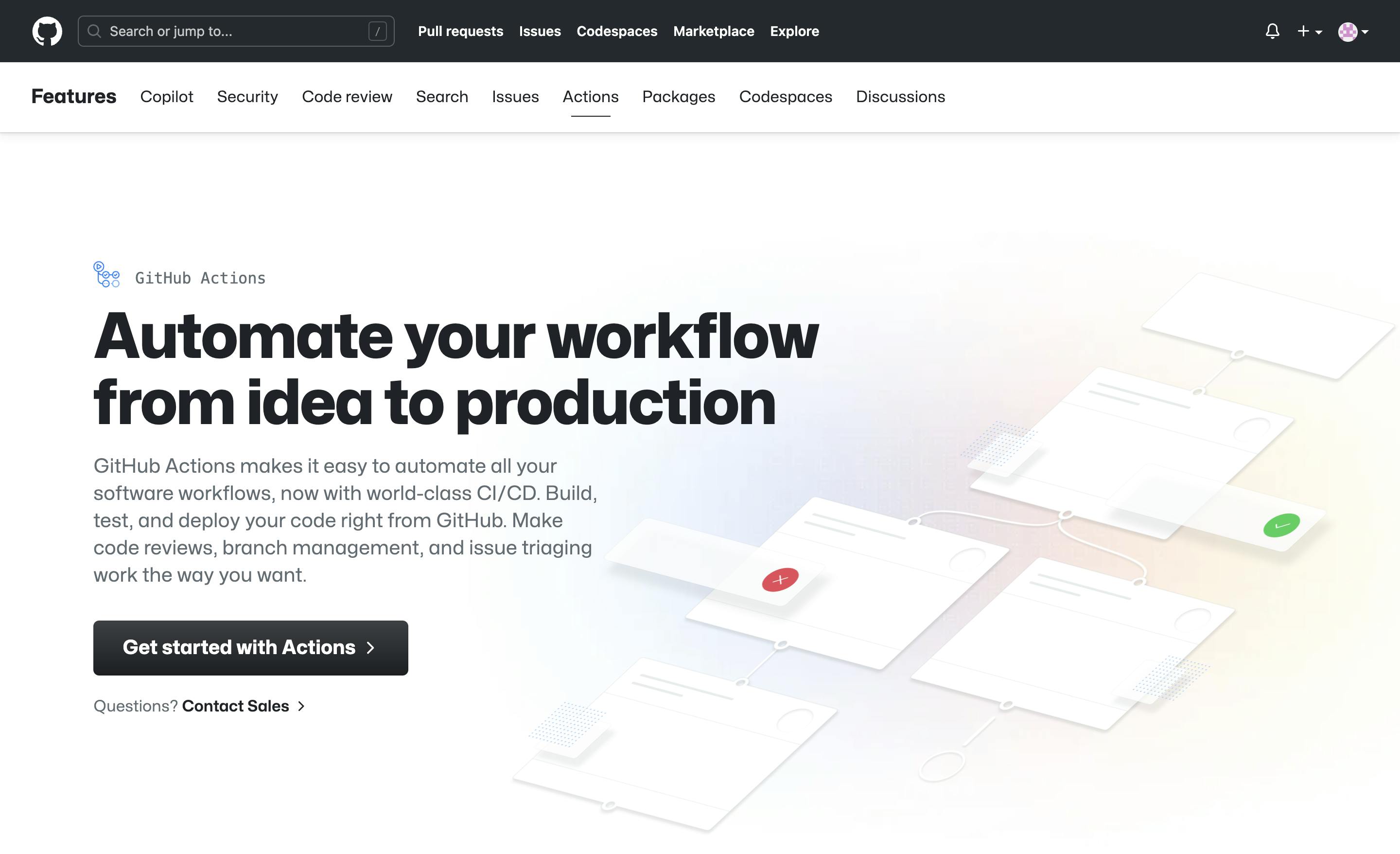The height and width of the screenshot is (854, 1400).
Task: Select the Copilot features tab
Action: point(166,97)
